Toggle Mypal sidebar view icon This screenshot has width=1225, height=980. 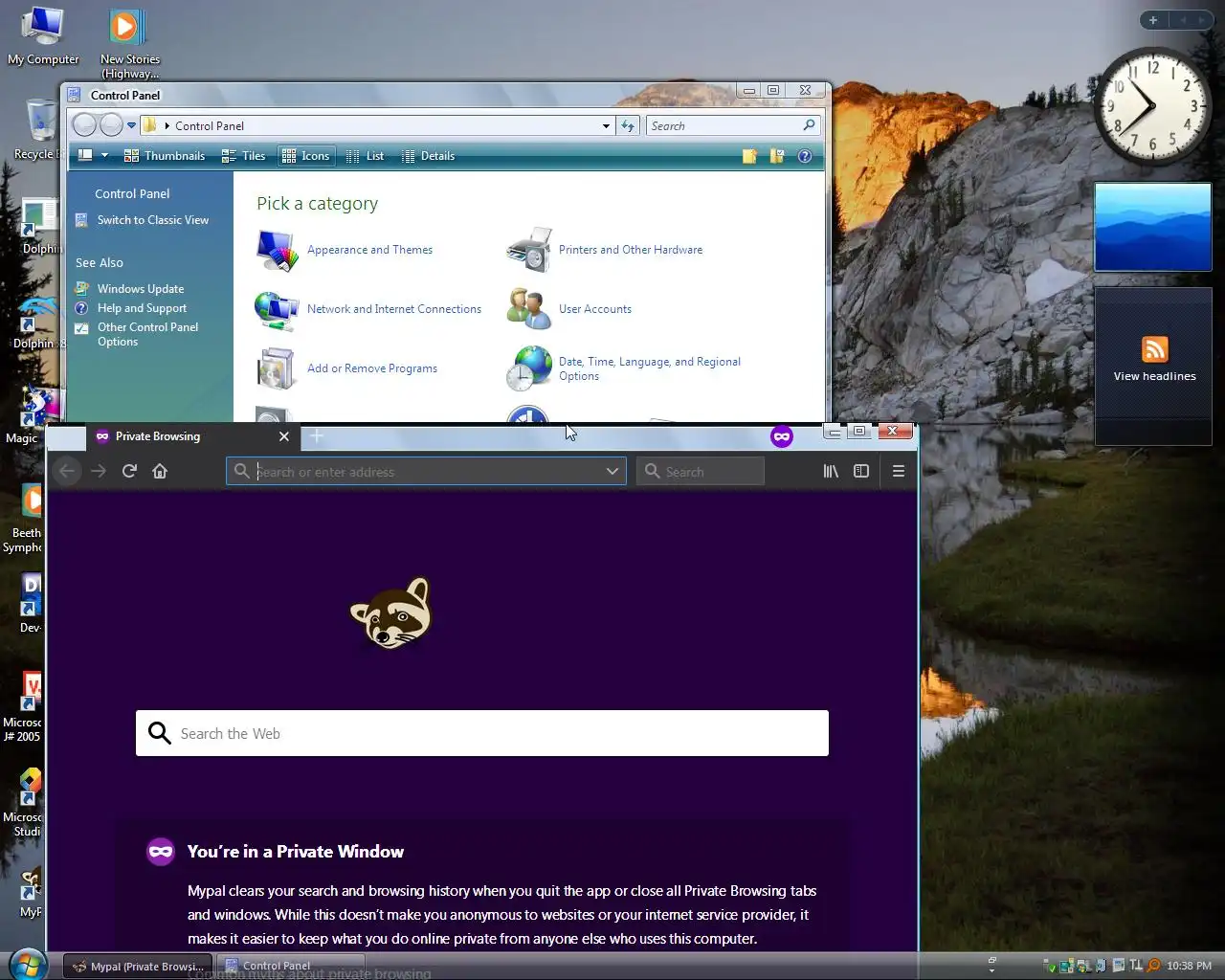(x=861, y=471)
